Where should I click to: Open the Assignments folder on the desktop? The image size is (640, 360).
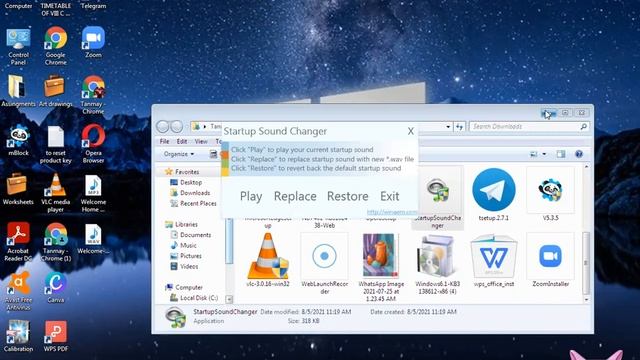click(x=18, y=91)
